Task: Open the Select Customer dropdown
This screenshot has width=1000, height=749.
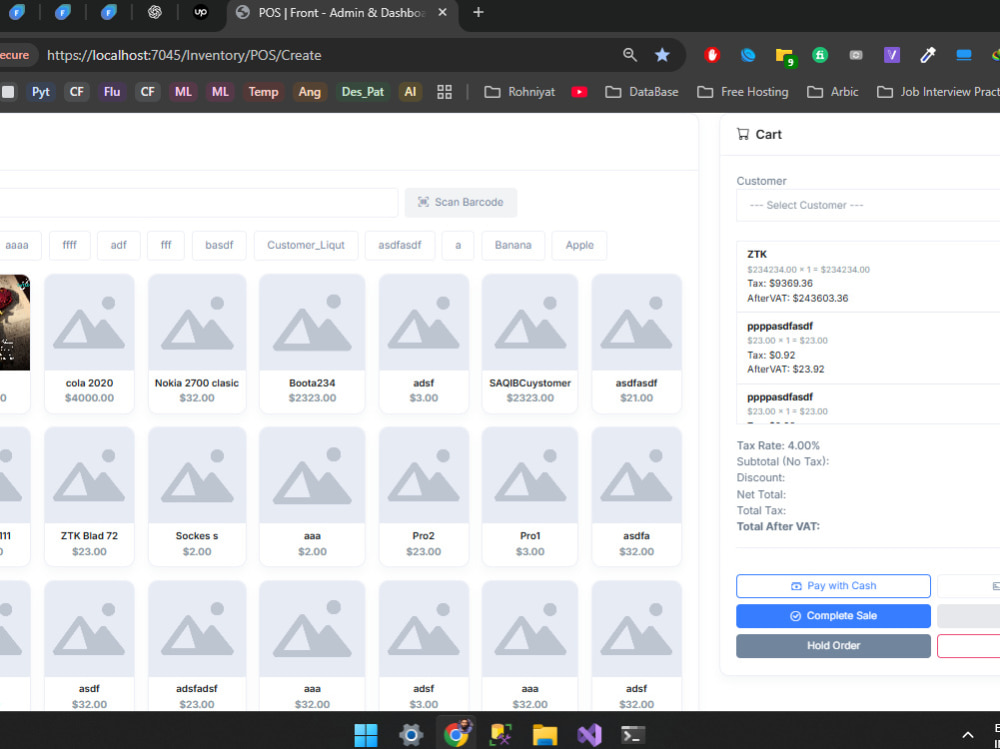Action: (x=868, y=205)
